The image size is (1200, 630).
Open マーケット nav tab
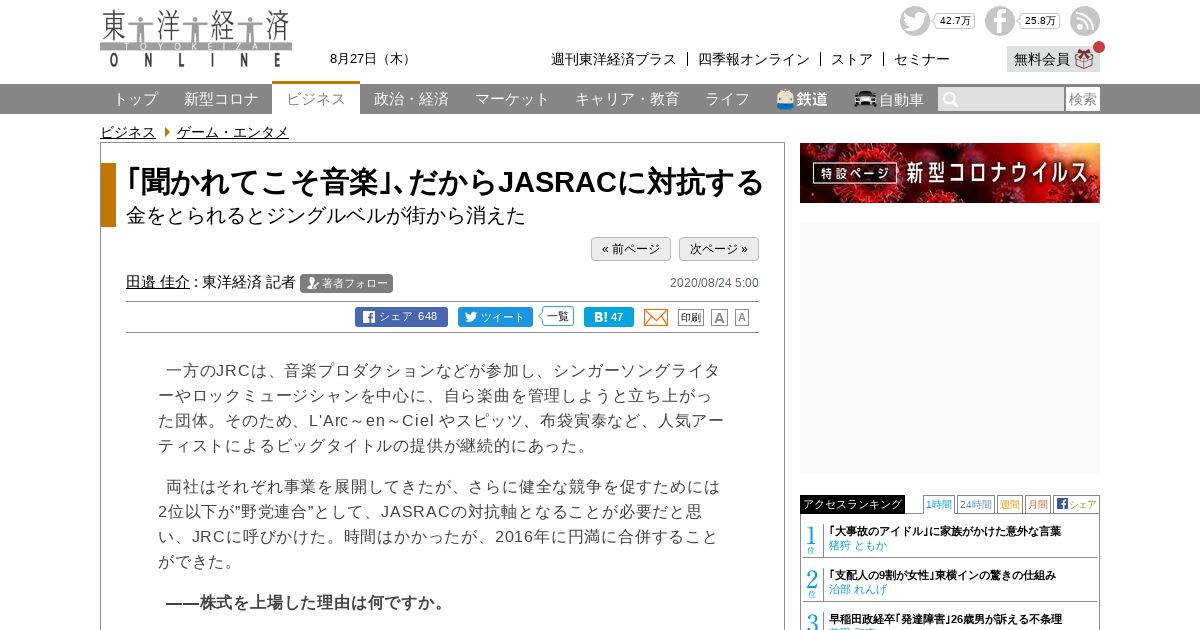click(x=512, y=99)
